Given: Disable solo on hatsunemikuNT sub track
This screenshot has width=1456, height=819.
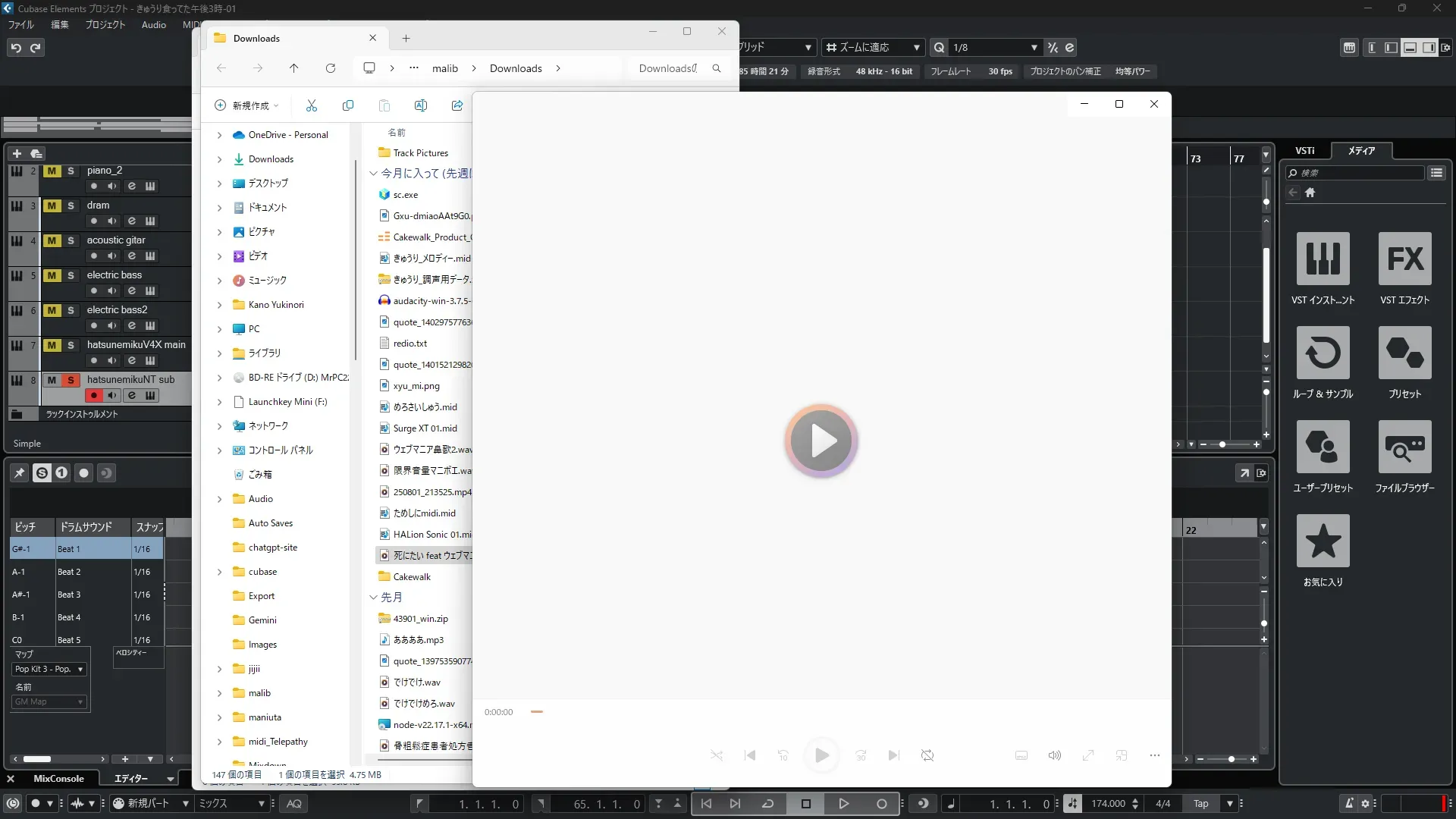Looking at the screenshot, I should pos(71,380).
